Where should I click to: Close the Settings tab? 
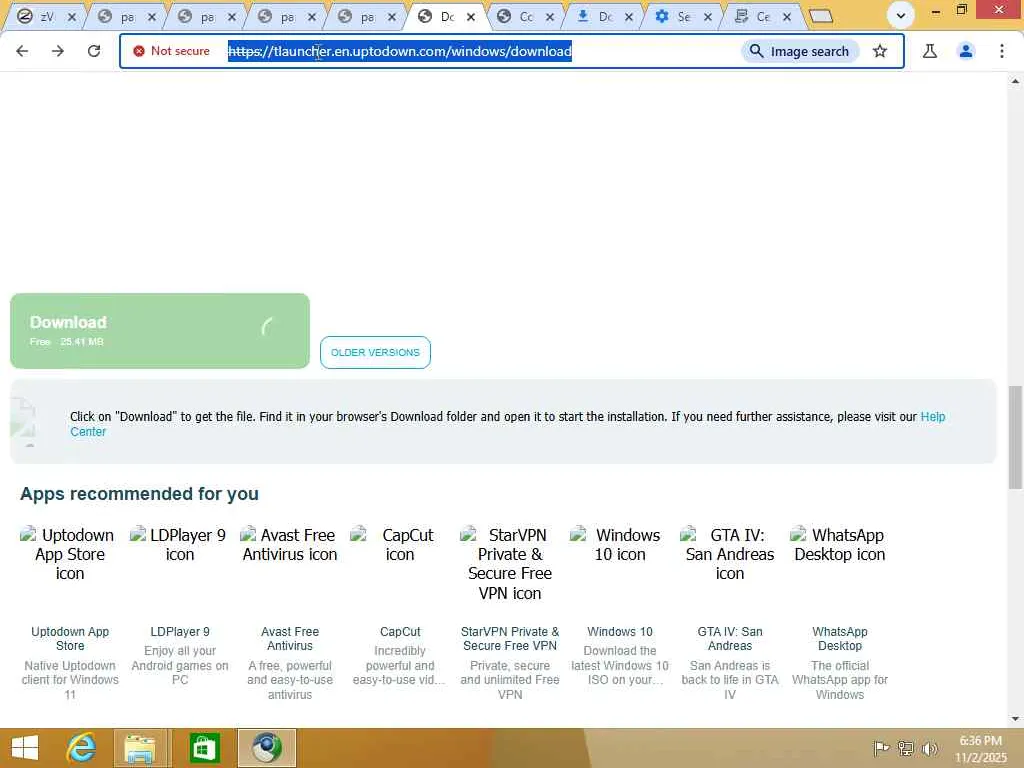707,17
